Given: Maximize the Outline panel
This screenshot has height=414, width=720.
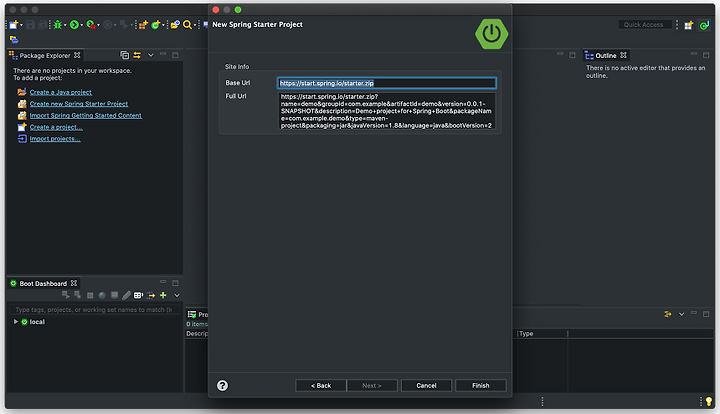Looking at the screenshot, I should [706, 55].
